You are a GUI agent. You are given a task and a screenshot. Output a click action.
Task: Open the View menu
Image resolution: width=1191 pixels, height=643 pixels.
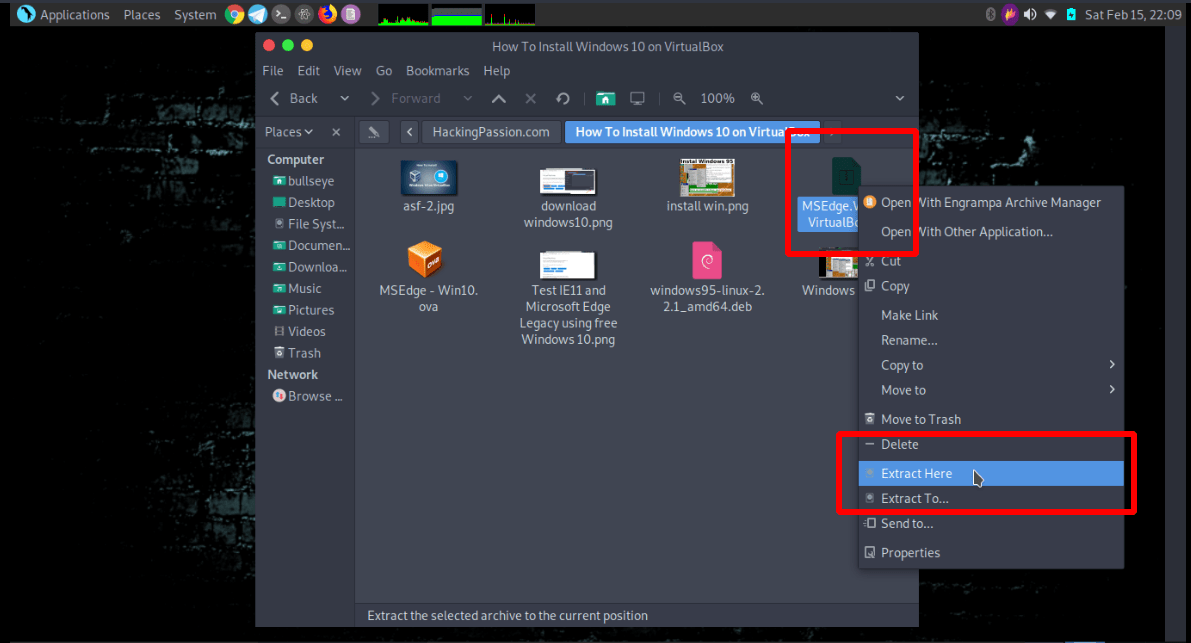pos(347,71)
